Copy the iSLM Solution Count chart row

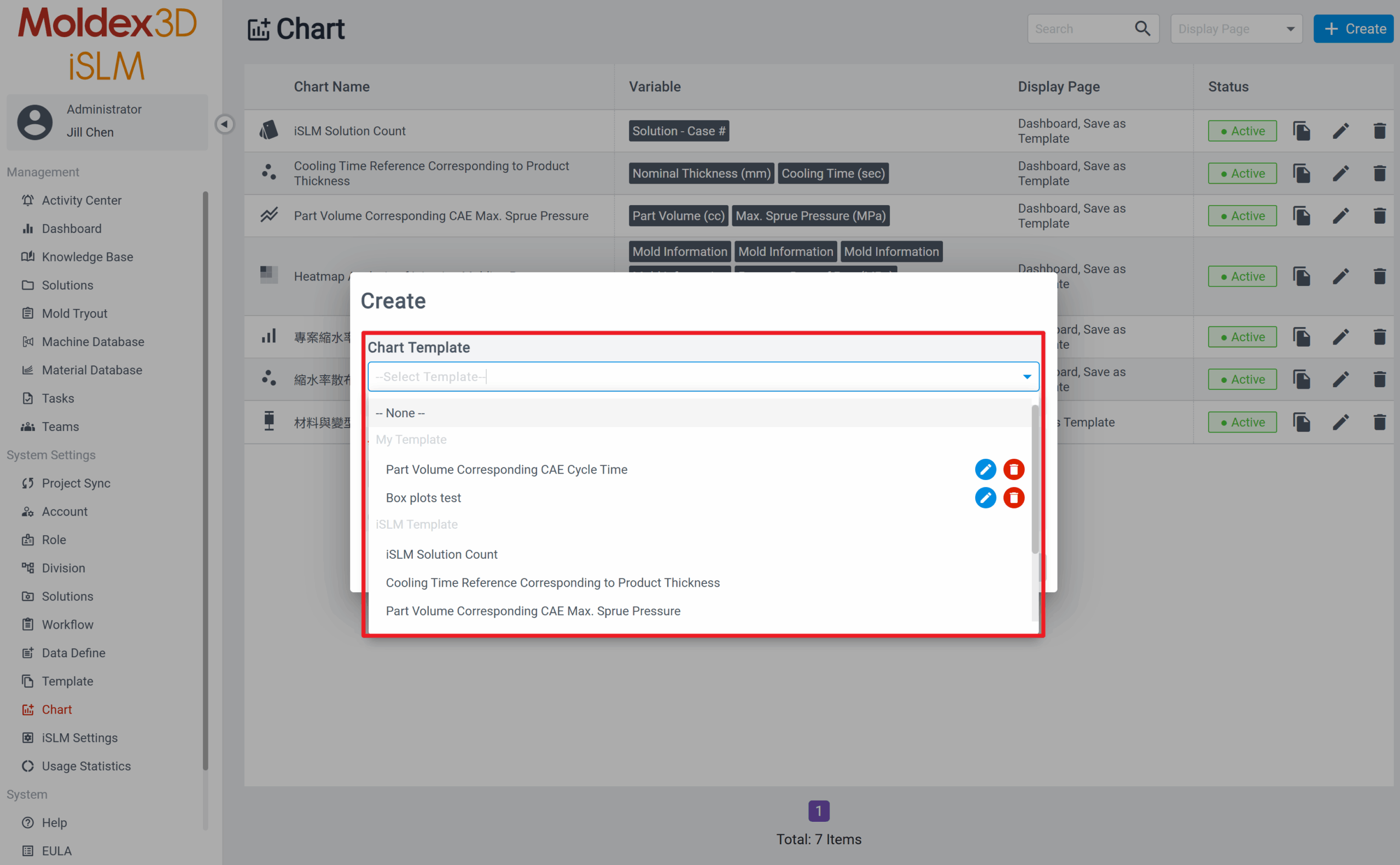[x=1302, y=131]
